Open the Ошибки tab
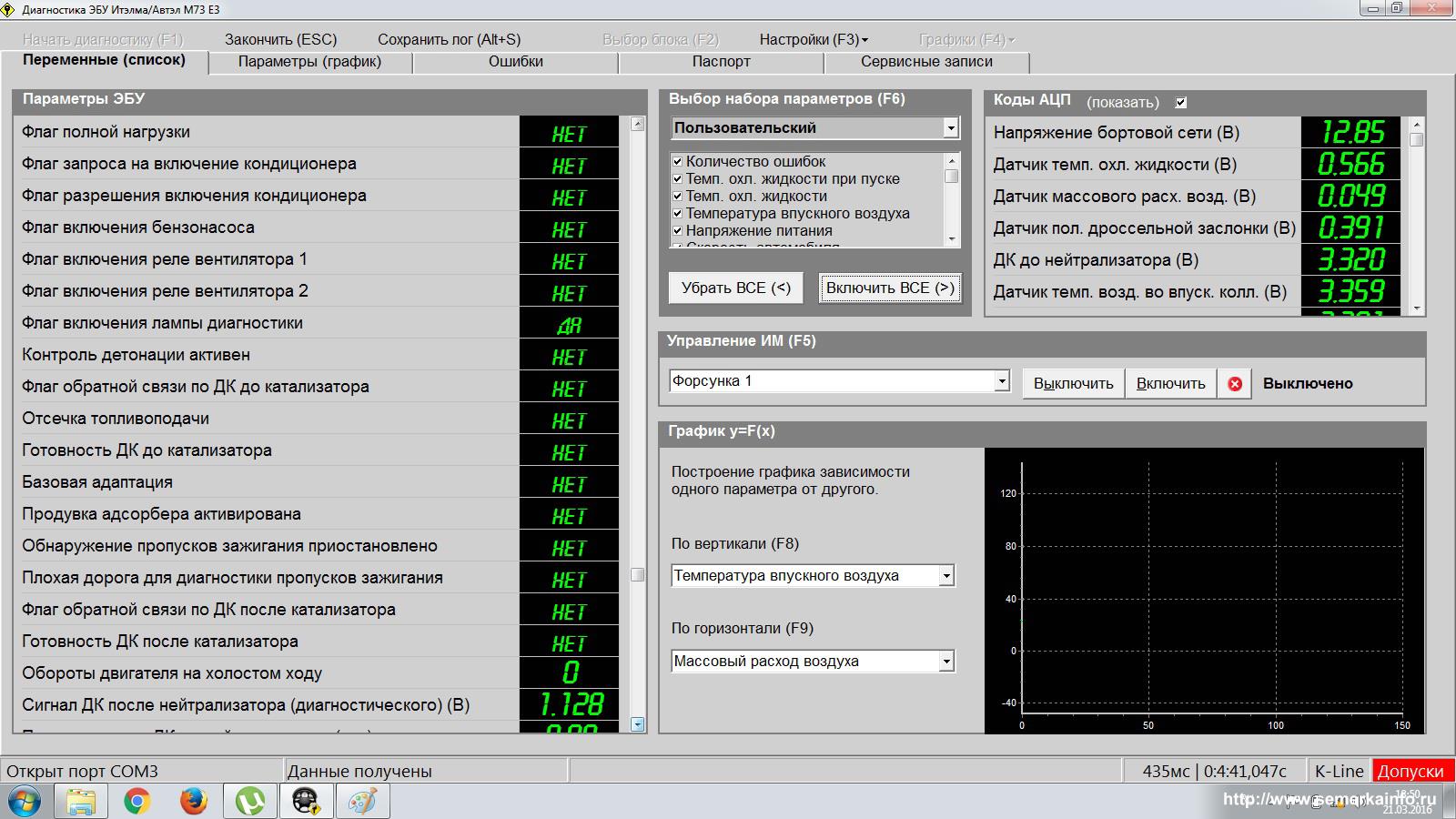Viewport: 1456px width, 819px height. click(x=516, y=62)
